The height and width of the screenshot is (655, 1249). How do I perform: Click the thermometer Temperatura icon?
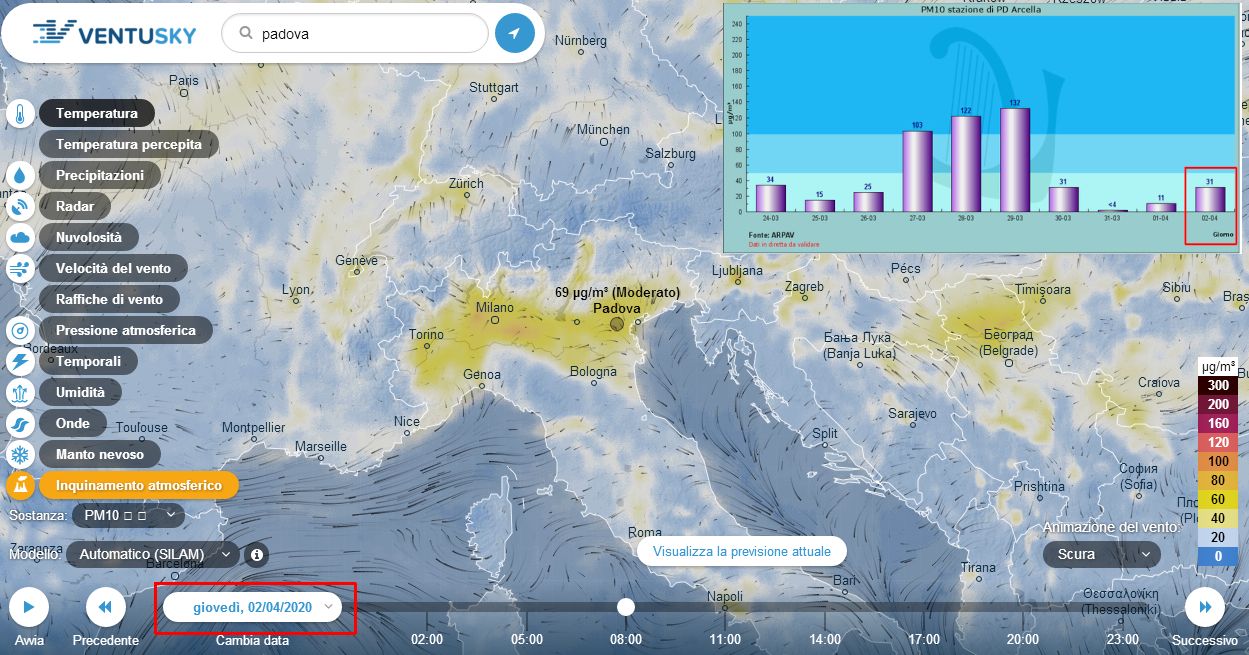pos(20,114)
